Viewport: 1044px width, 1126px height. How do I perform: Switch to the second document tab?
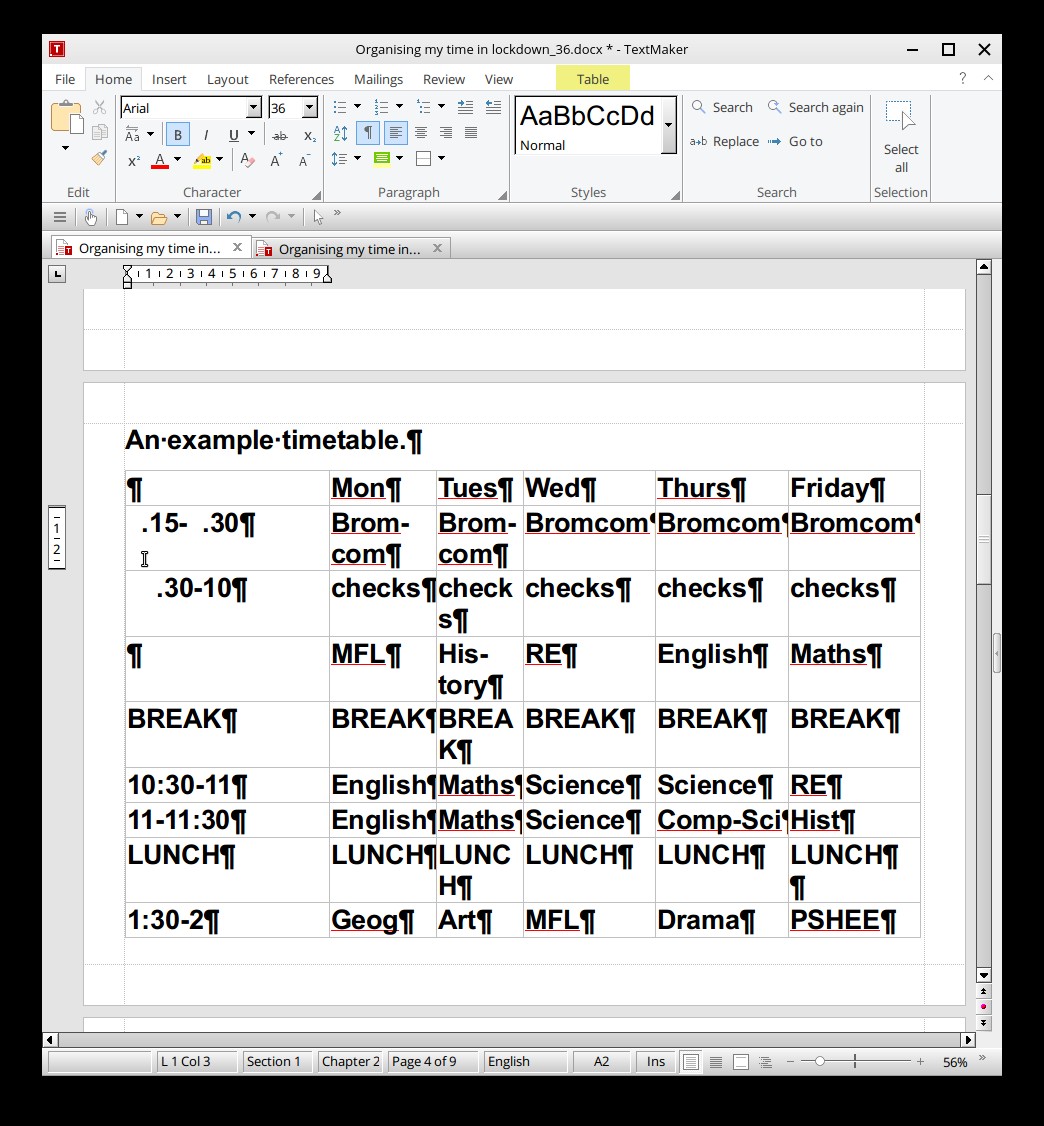point(349,249)
